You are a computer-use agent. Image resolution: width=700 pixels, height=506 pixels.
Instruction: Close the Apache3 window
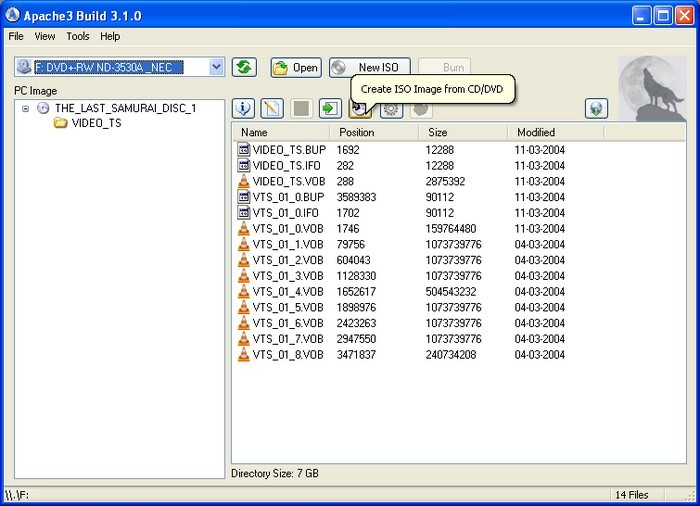point(684,16)
